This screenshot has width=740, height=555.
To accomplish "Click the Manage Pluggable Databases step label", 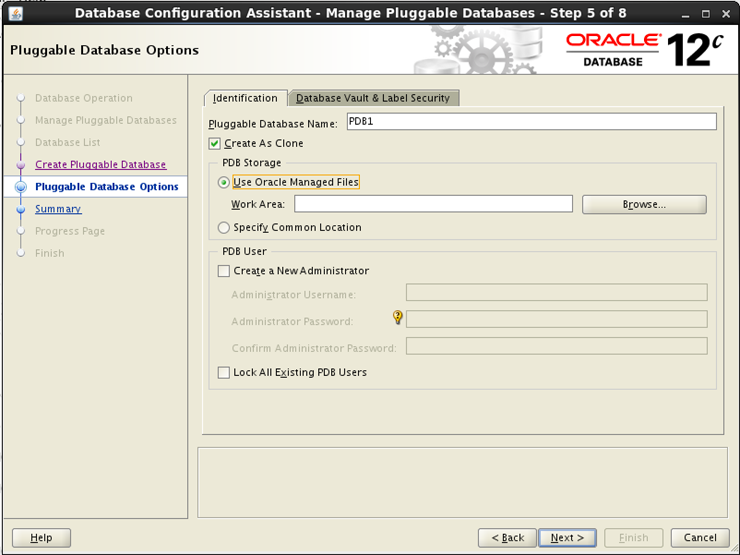I will click(106, 120).
